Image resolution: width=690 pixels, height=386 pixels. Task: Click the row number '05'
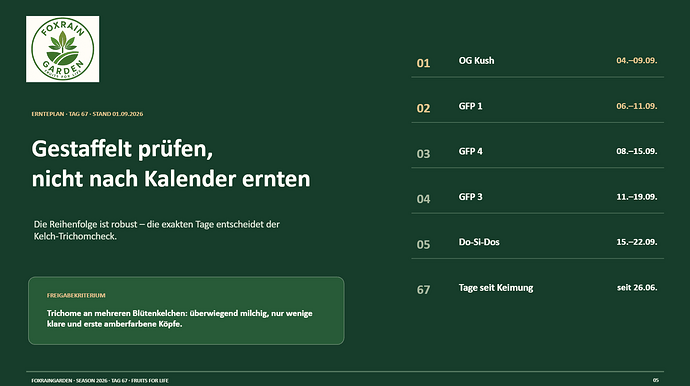[423, 244]
